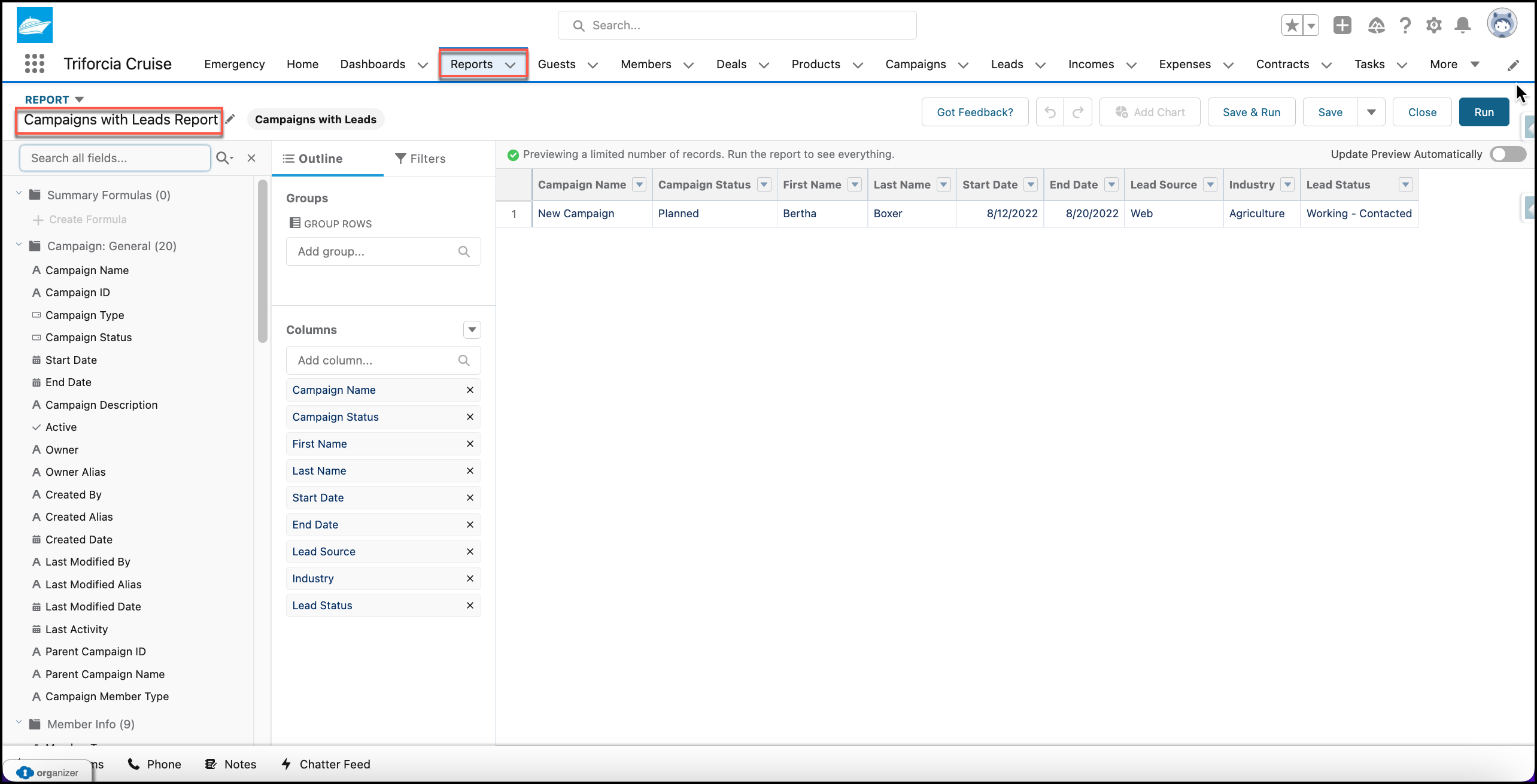This screenshot has height=784, width=1537.
Task: Open the REPORT dropdown menu
Action: (54, 99)
